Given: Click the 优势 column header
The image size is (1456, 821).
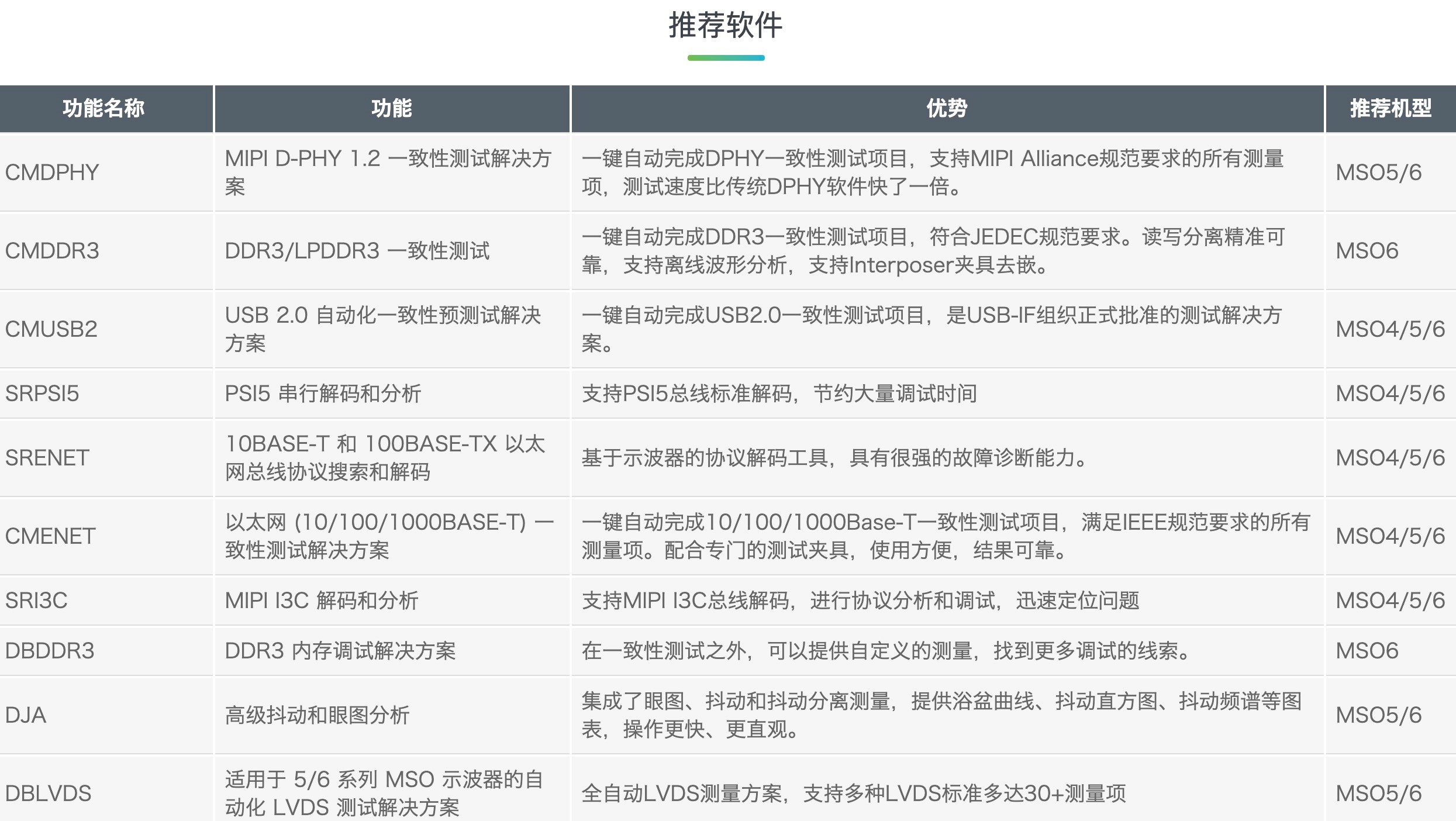Looking at the screenshot, I should point(947,109).
